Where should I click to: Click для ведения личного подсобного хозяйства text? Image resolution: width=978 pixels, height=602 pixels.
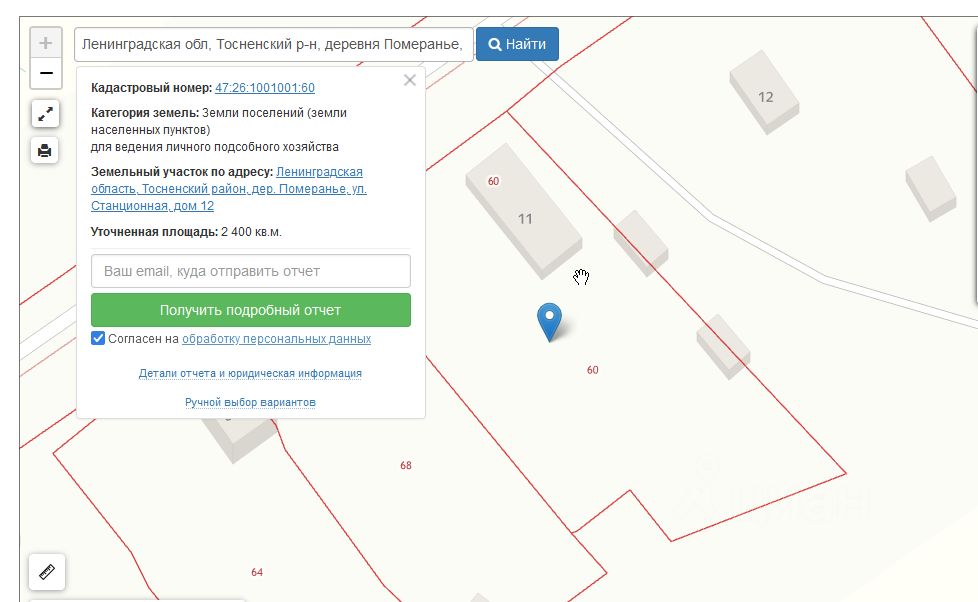215,147
